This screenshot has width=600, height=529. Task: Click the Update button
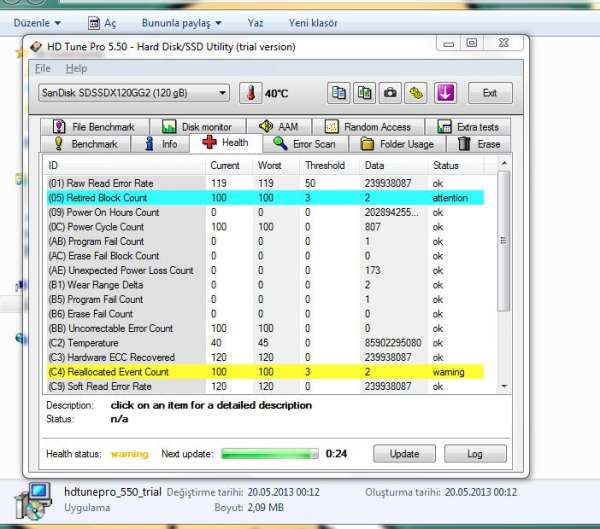(x=404, y=454)
